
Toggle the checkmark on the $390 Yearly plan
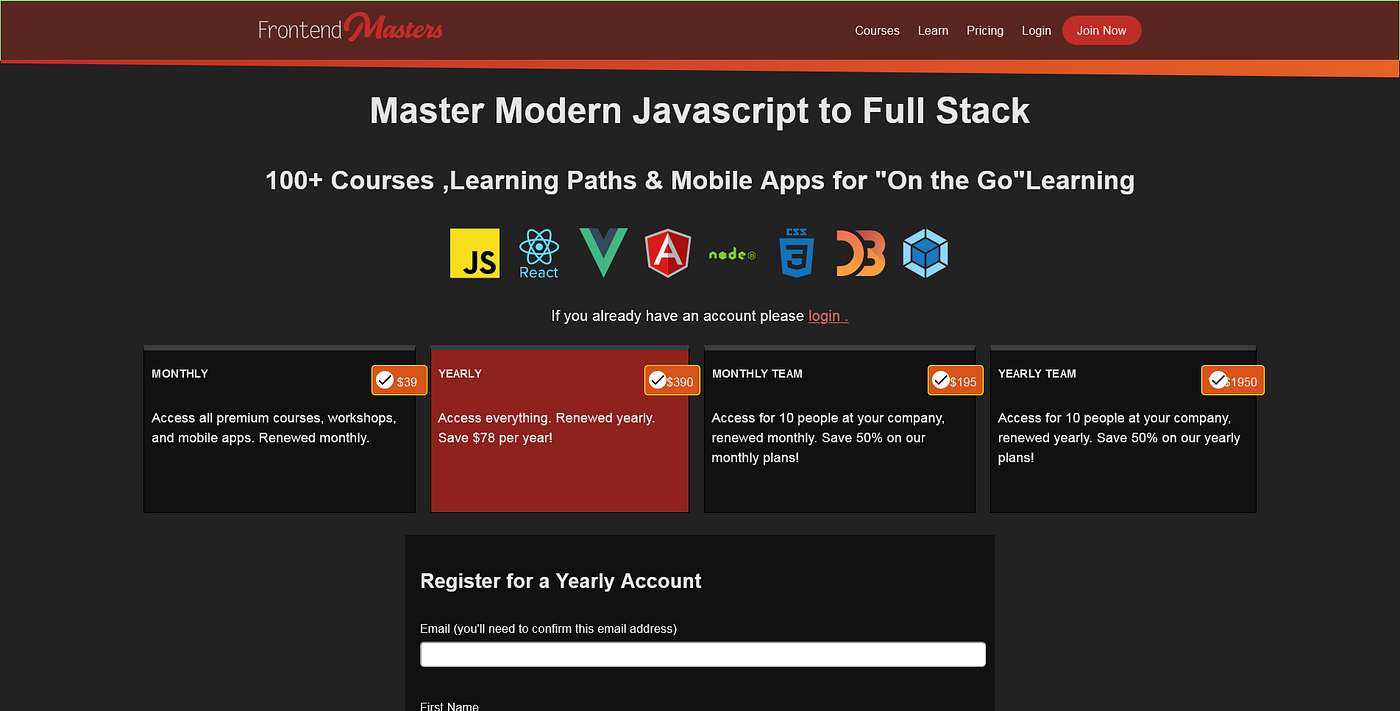pyautogui.click(x=657, y=380)
